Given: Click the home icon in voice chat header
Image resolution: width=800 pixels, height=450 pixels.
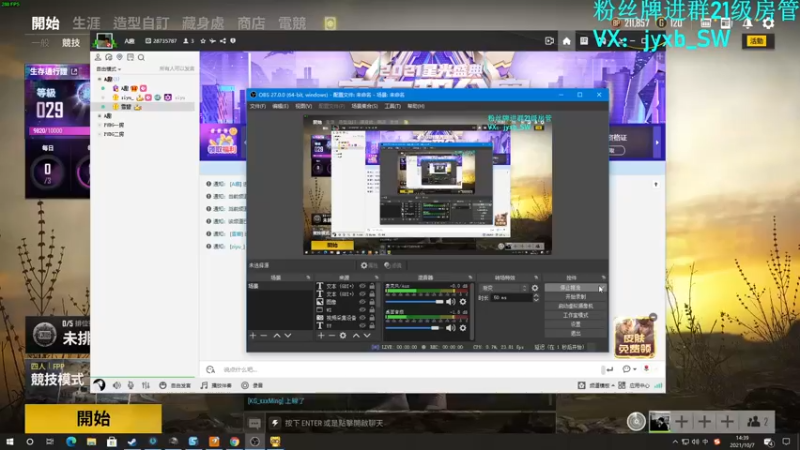Looking at the screenshot, I should pos(566,41).
